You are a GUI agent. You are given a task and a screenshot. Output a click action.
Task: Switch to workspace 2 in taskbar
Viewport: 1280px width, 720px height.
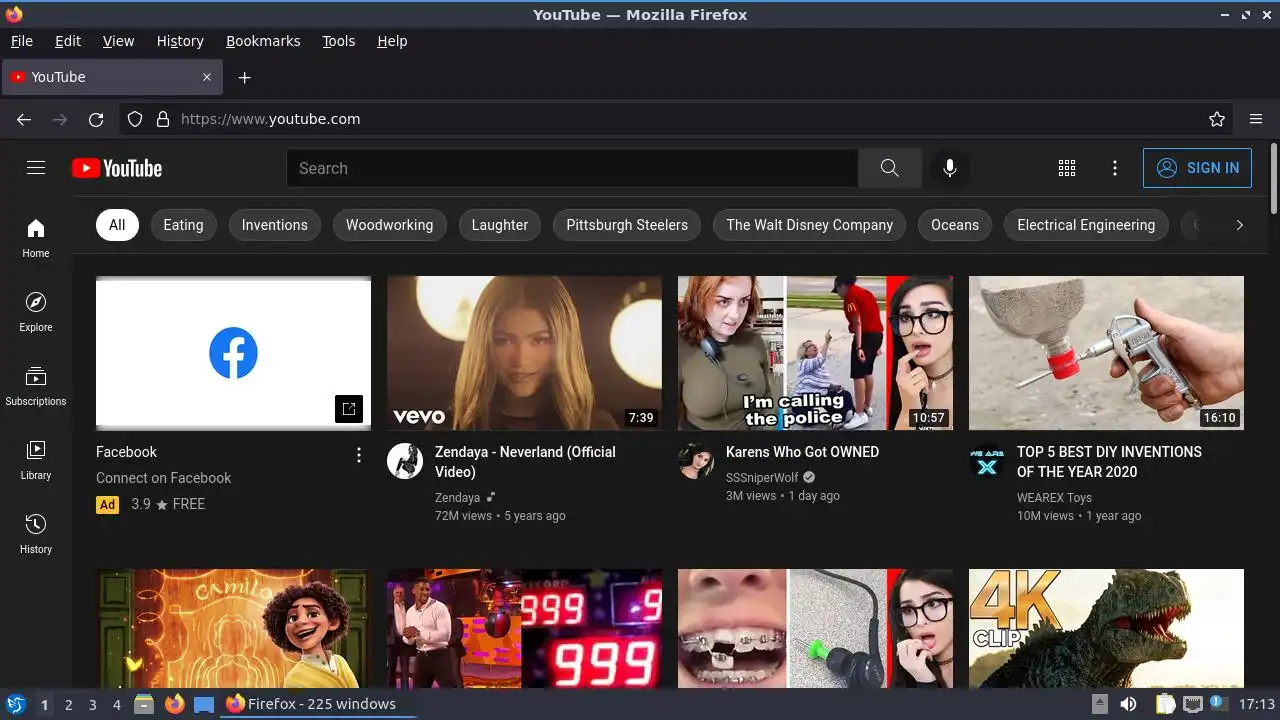pyautogui.click(x=68, y=704)
